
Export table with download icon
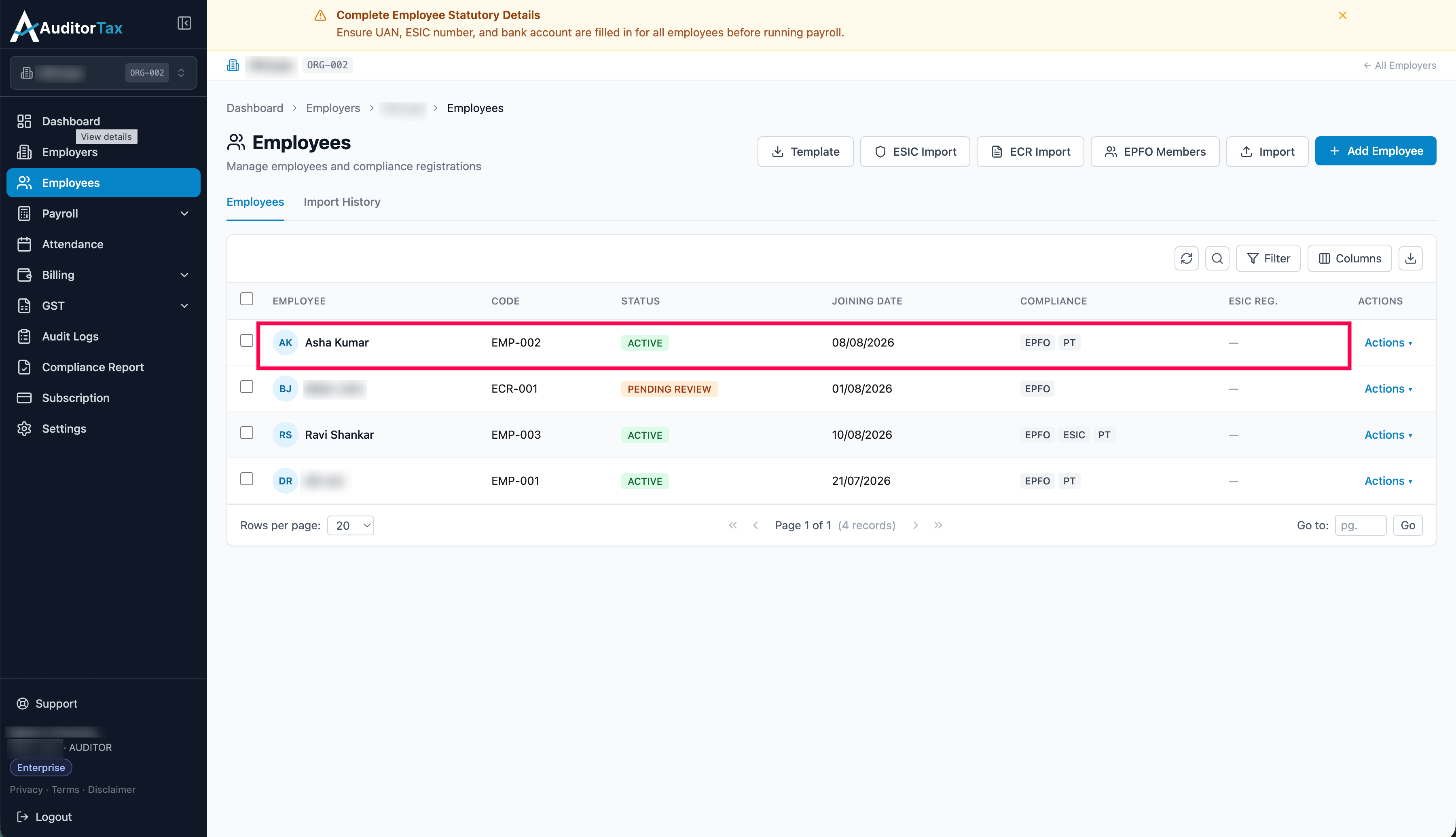pos(1410,258)
